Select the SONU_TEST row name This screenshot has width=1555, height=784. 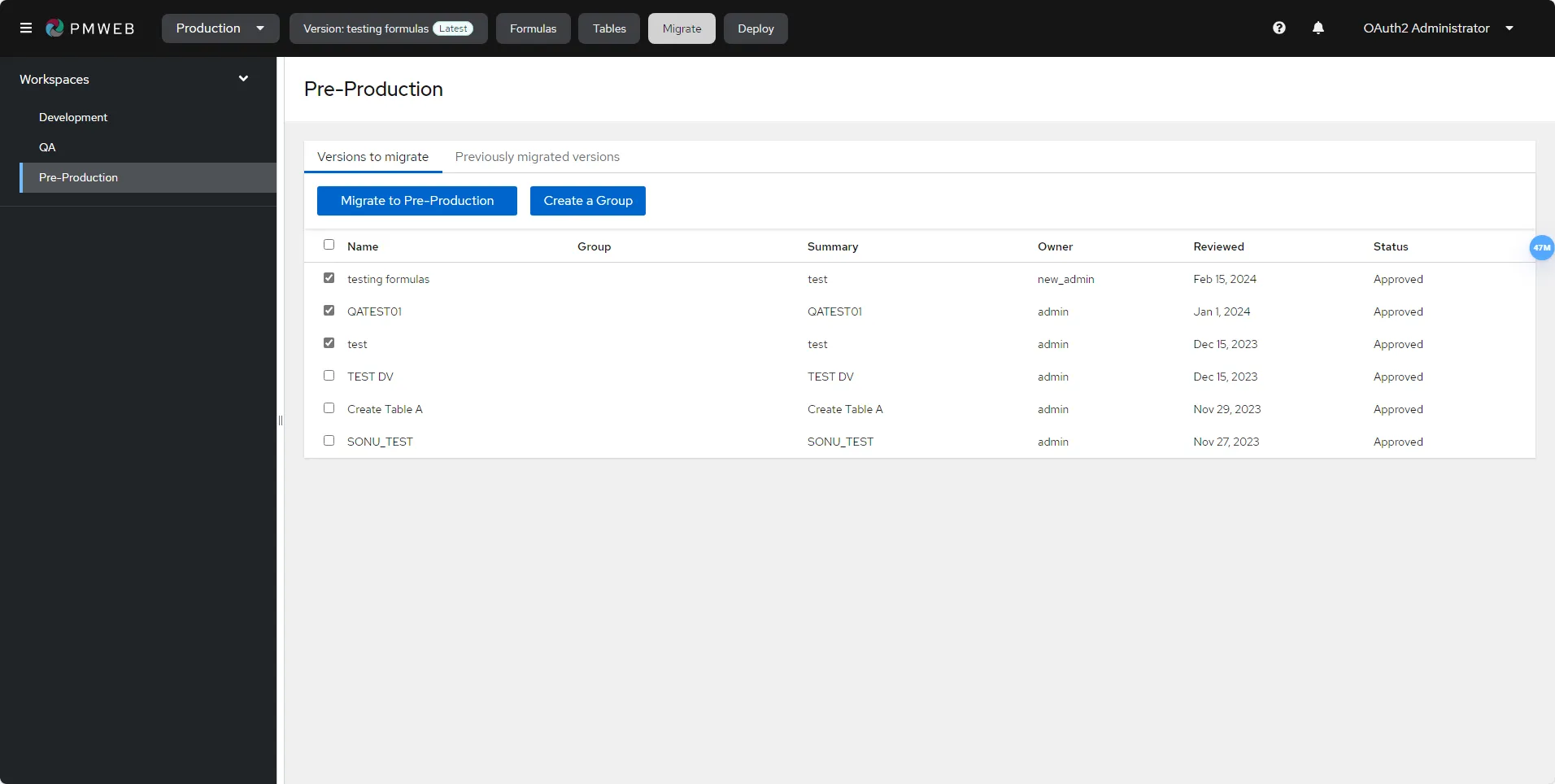point(380,441)
